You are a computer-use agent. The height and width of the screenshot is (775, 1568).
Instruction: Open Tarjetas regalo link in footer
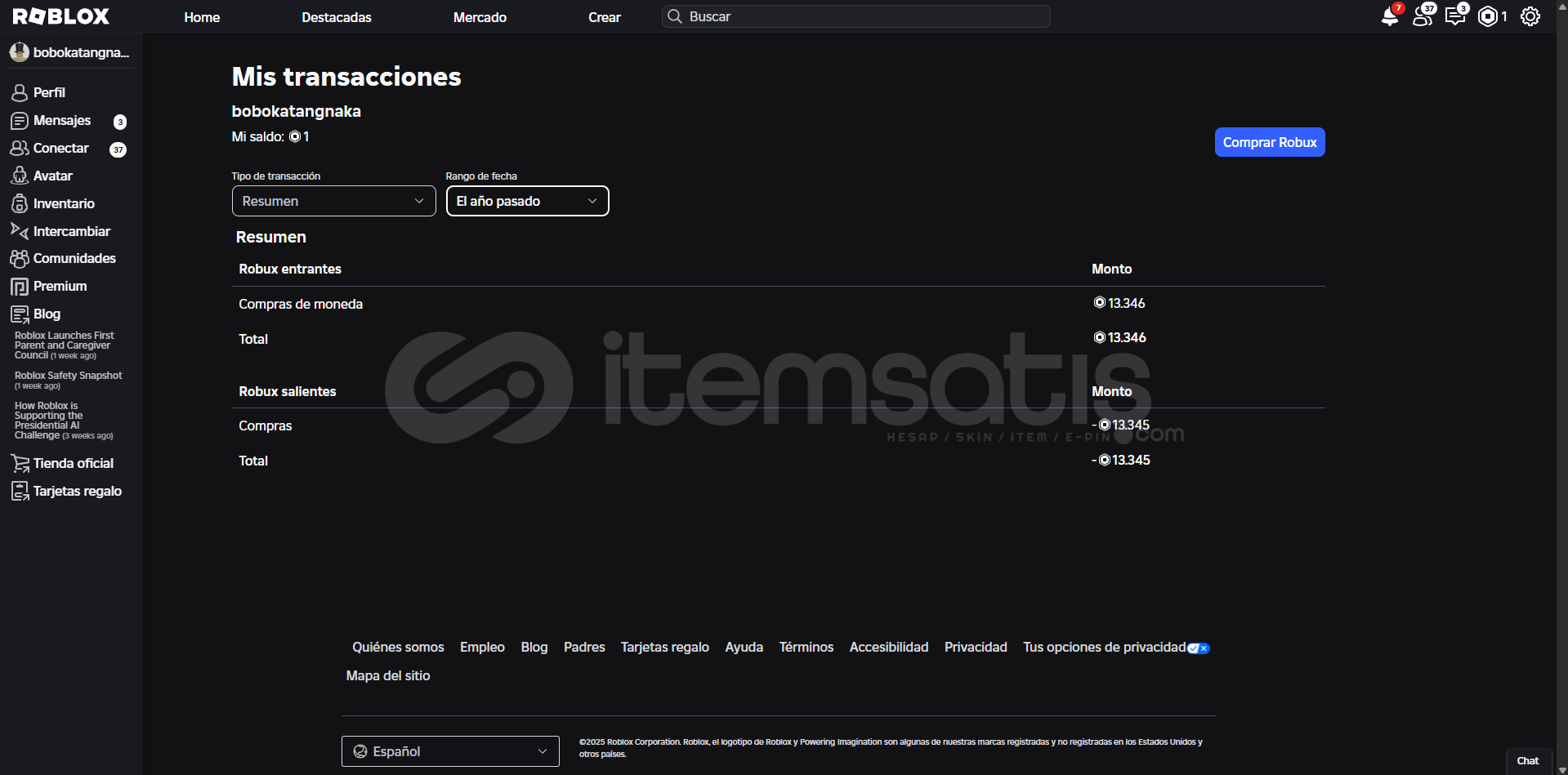click(x=665, y=647)
